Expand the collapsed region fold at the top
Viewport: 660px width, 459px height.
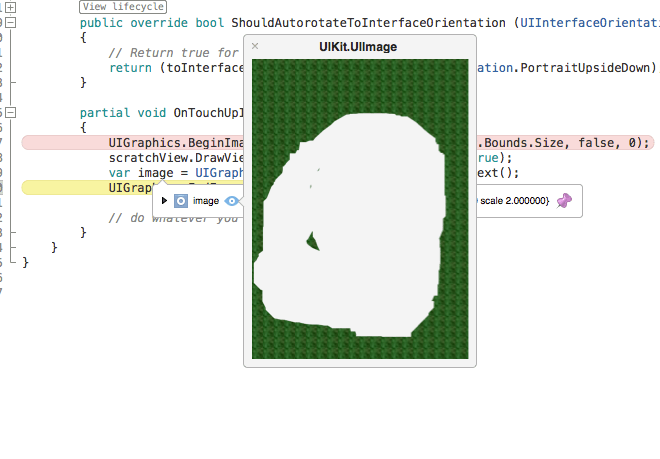10,6
